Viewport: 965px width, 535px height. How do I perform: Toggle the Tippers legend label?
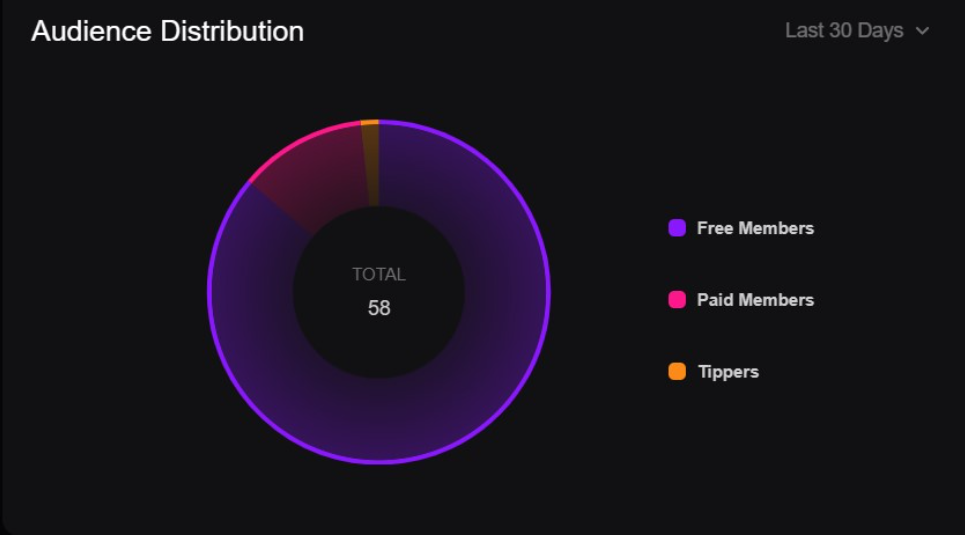tap(728, 372)
